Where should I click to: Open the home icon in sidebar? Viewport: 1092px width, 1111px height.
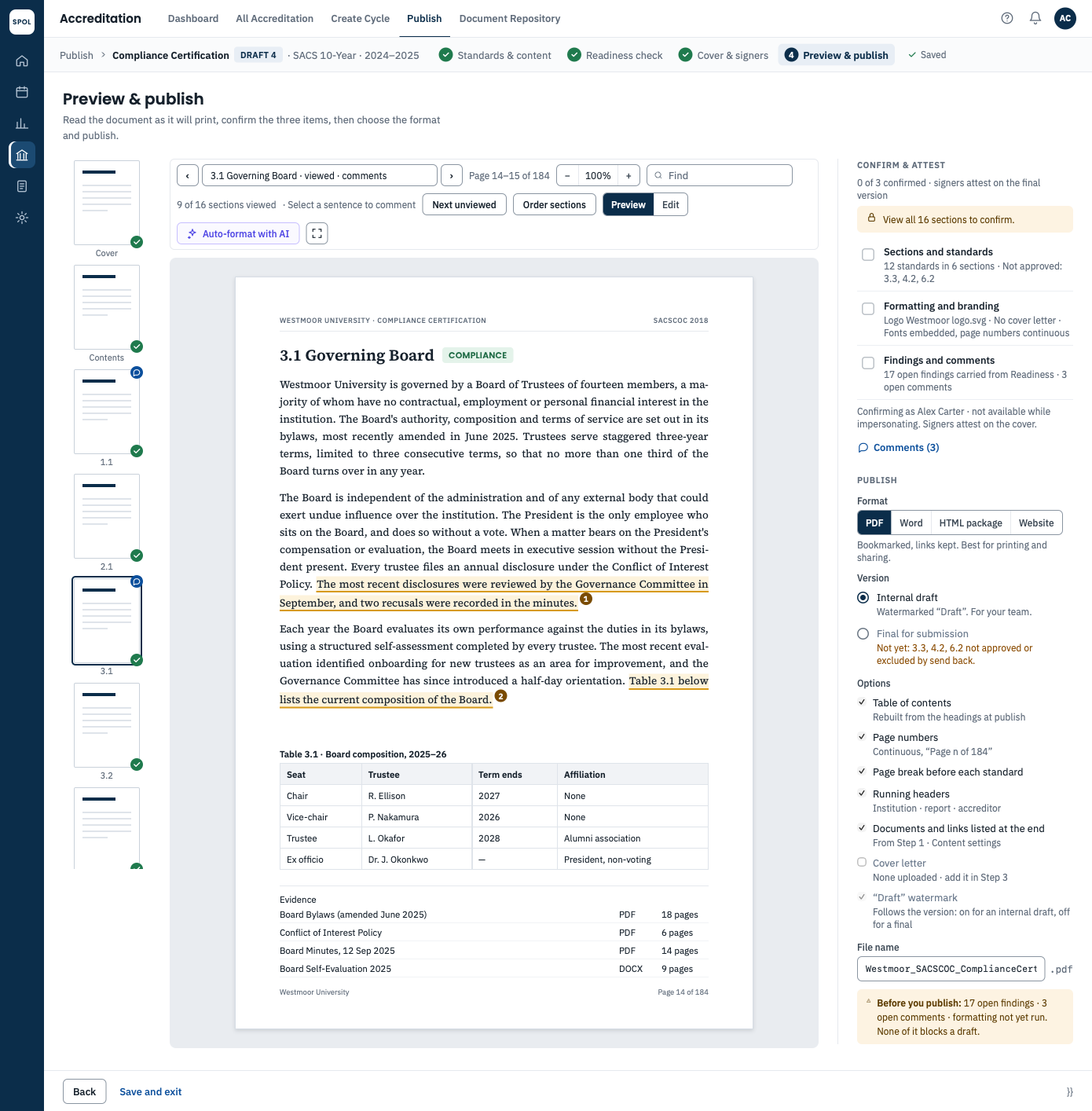coord(22,60)
